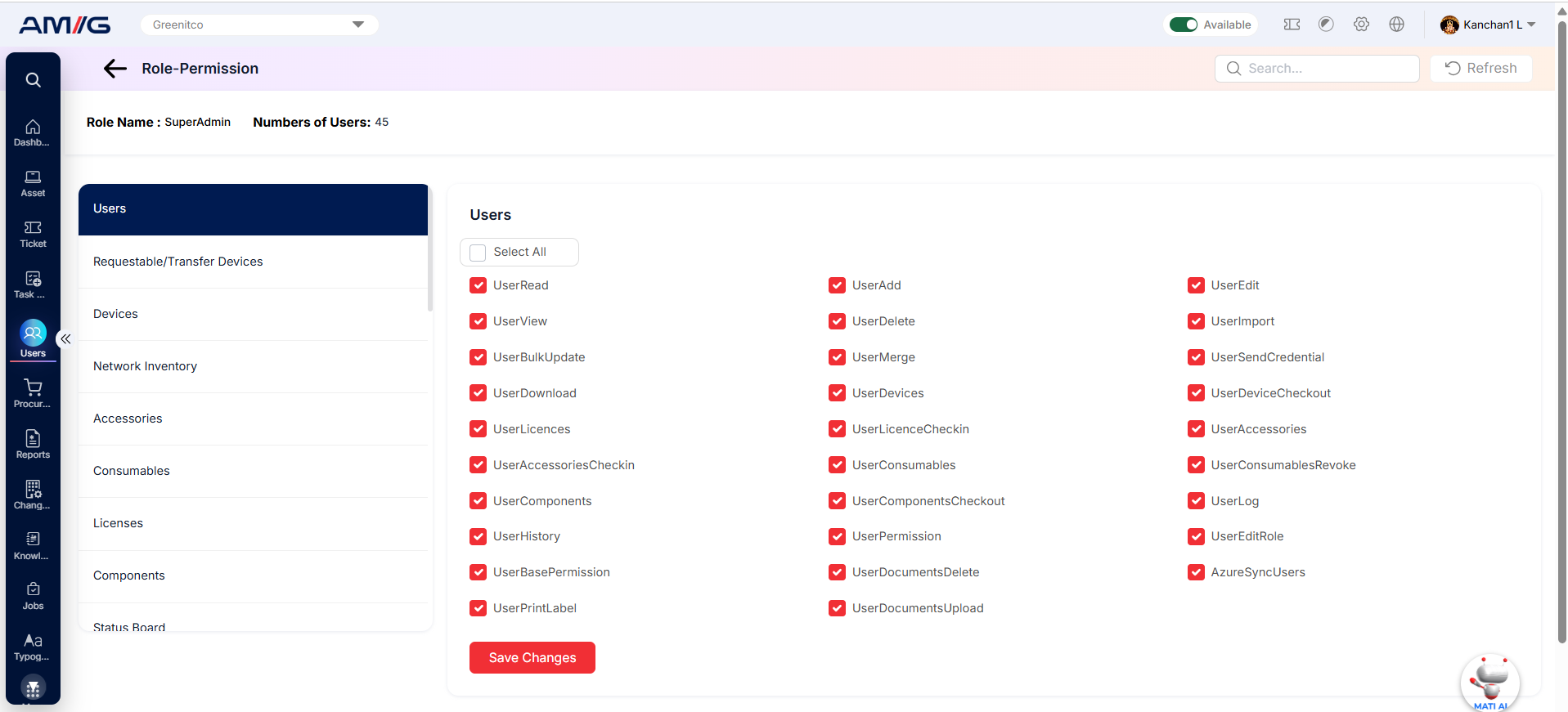Screen dimensions: 1568x712
Task: Click the globe language icon
Action: pos(1397,25)
